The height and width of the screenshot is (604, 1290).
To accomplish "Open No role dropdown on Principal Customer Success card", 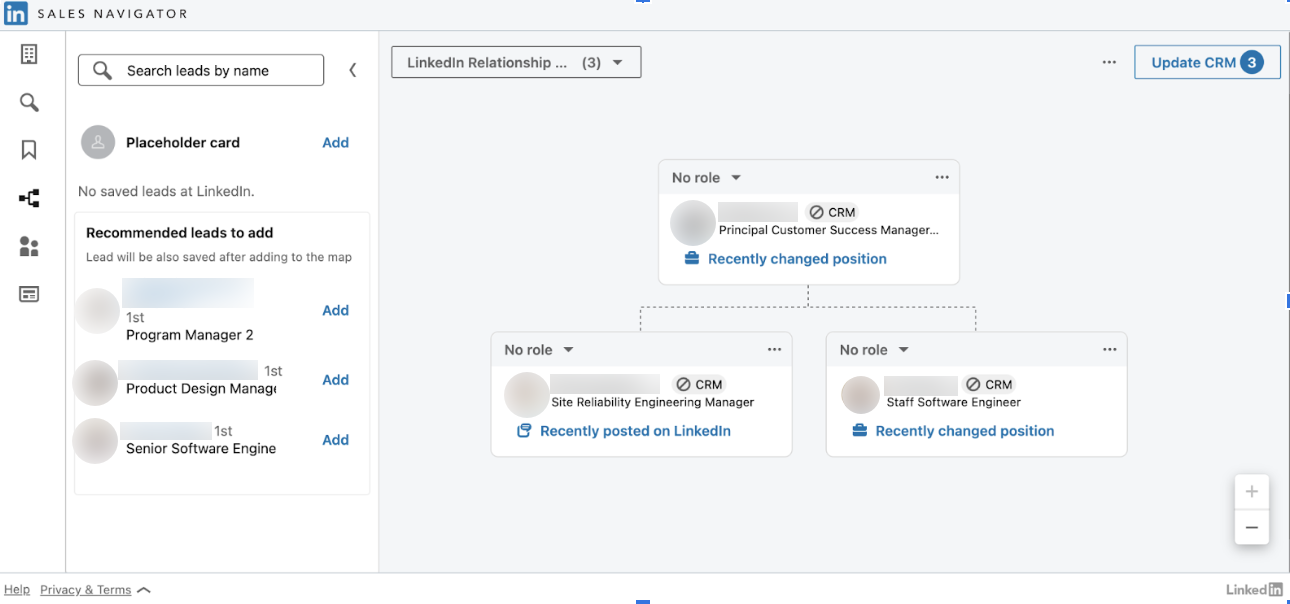I will click(x=706, y=178).
